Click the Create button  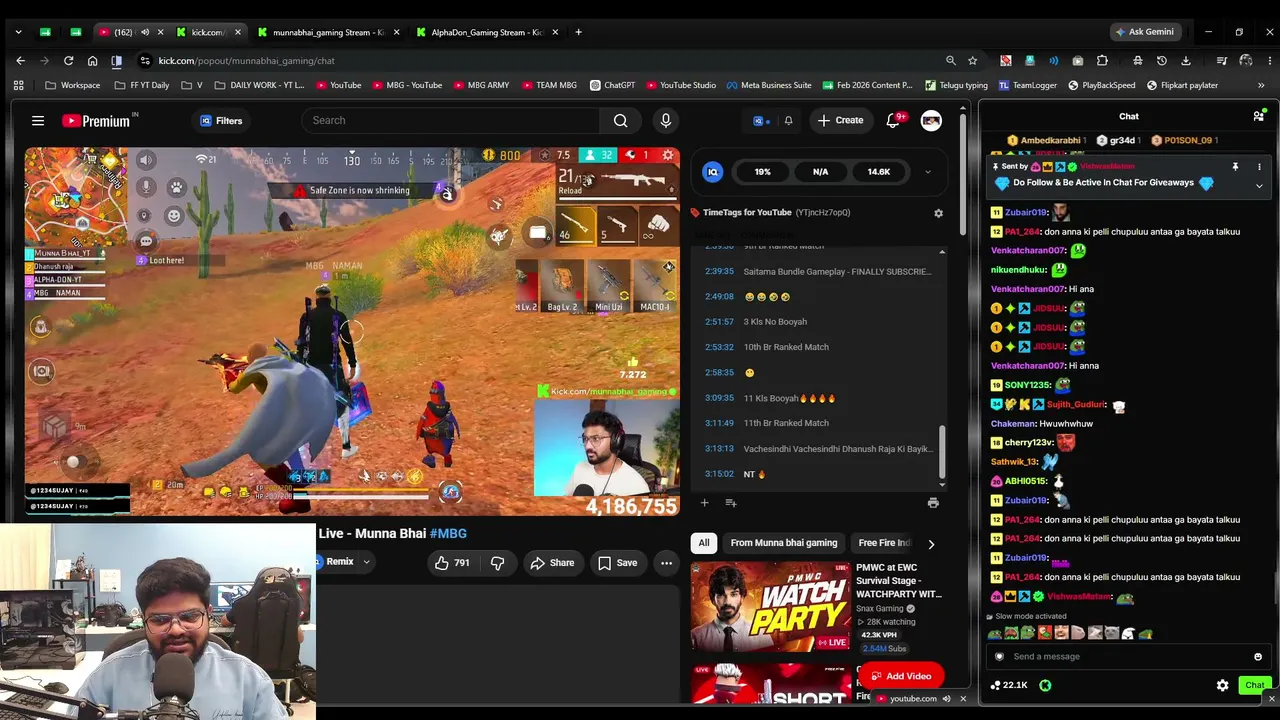(x=840, y=121)
